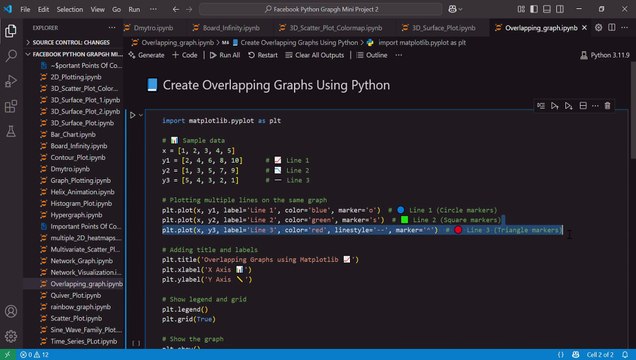The image size is (636, 360).
Task: Open the Accounts menu
Action: 11,311
